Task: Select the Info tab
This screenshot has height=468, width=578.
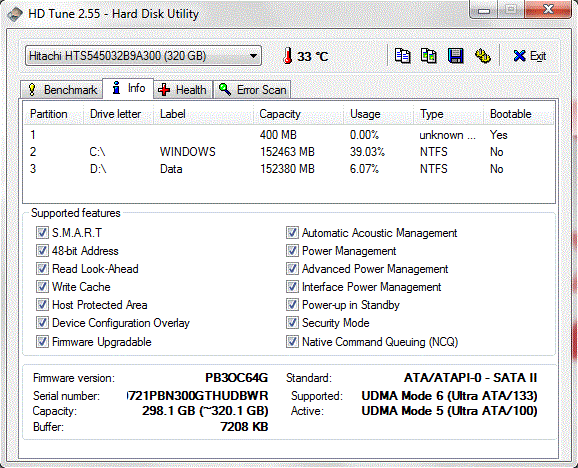Action: click(x=128, y=88)
